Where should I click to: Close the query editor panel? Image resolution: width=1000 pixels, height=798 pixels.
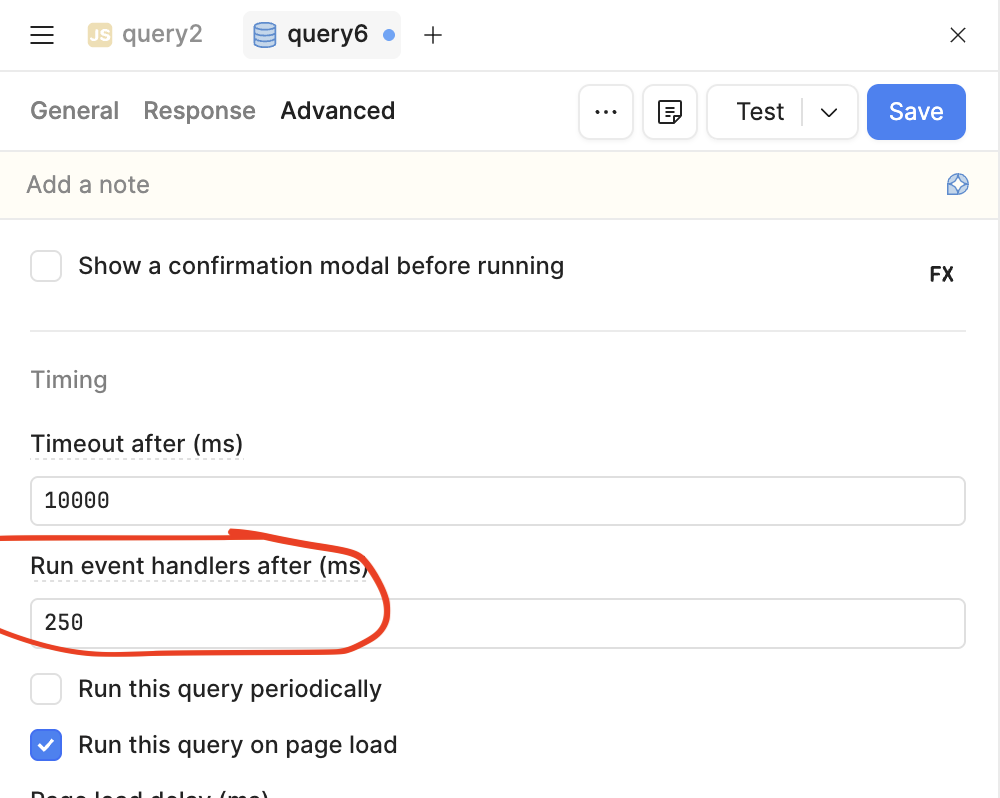pos(957,36)
